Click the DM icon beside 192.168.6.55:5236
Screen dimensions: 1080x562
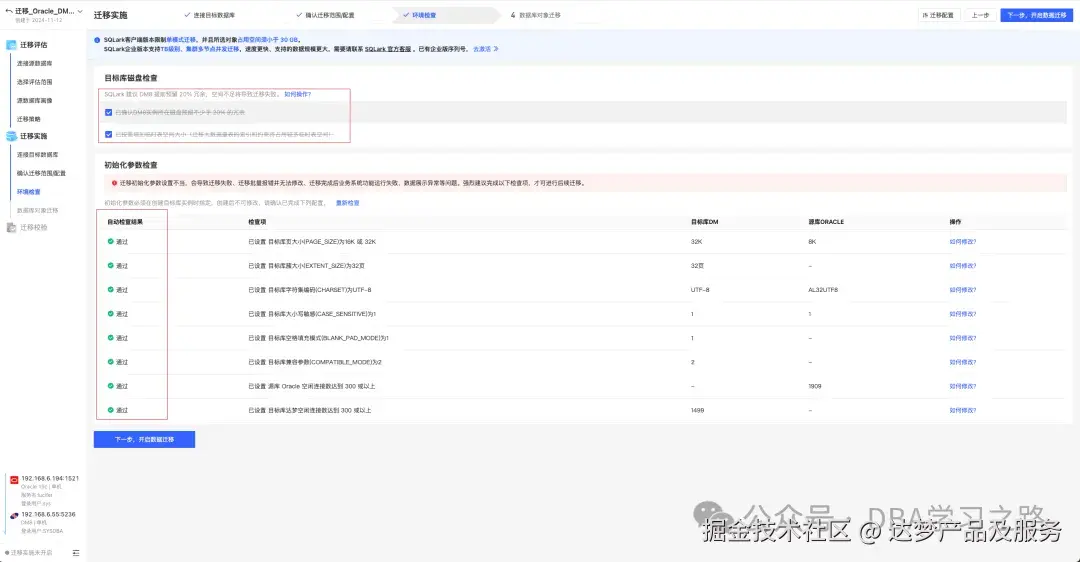click(14, 516)
